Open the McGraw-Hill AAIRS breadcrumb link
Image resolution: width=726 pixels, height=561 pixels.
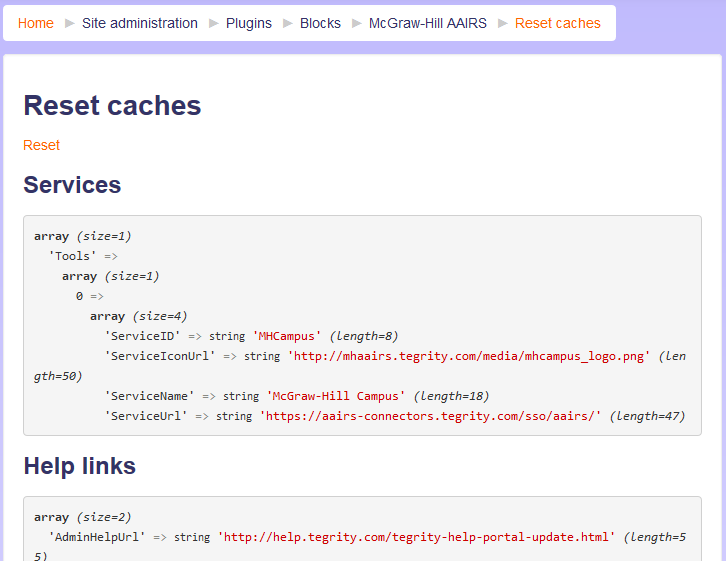[x=427, y=23]
